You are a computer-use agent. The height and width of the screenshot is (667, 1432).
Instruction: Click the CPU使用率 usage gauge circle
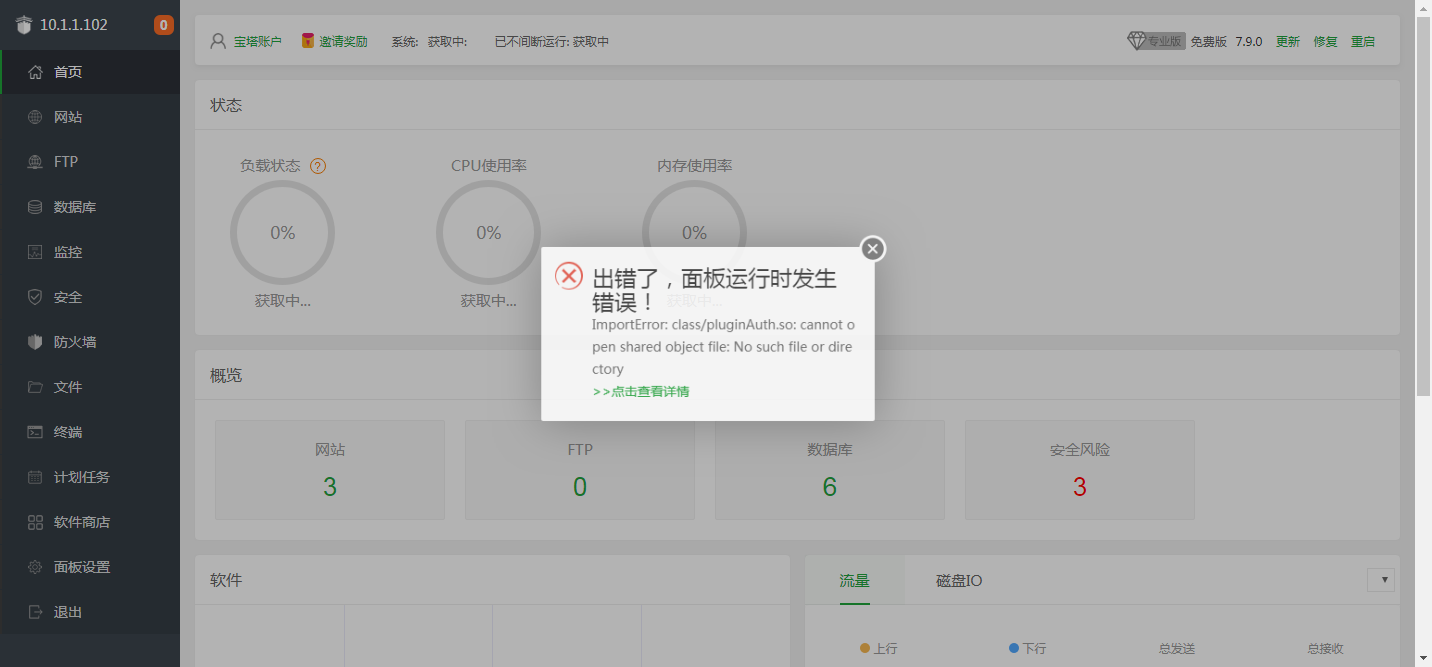click(x=489, y=233)
